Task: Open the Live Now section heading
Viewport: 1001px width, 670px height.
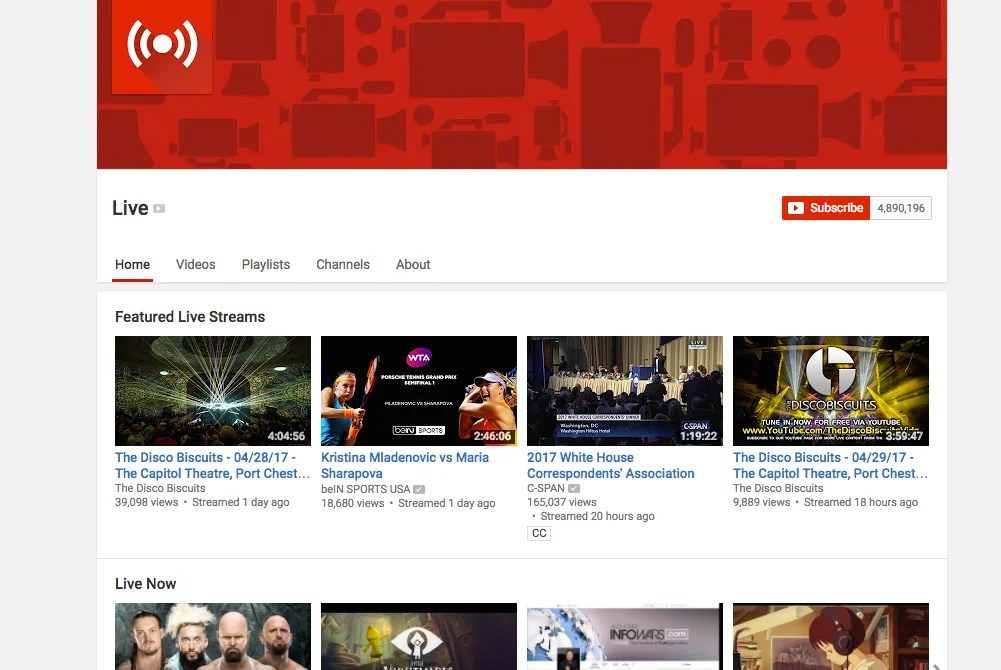Action: tap(146, 583)
